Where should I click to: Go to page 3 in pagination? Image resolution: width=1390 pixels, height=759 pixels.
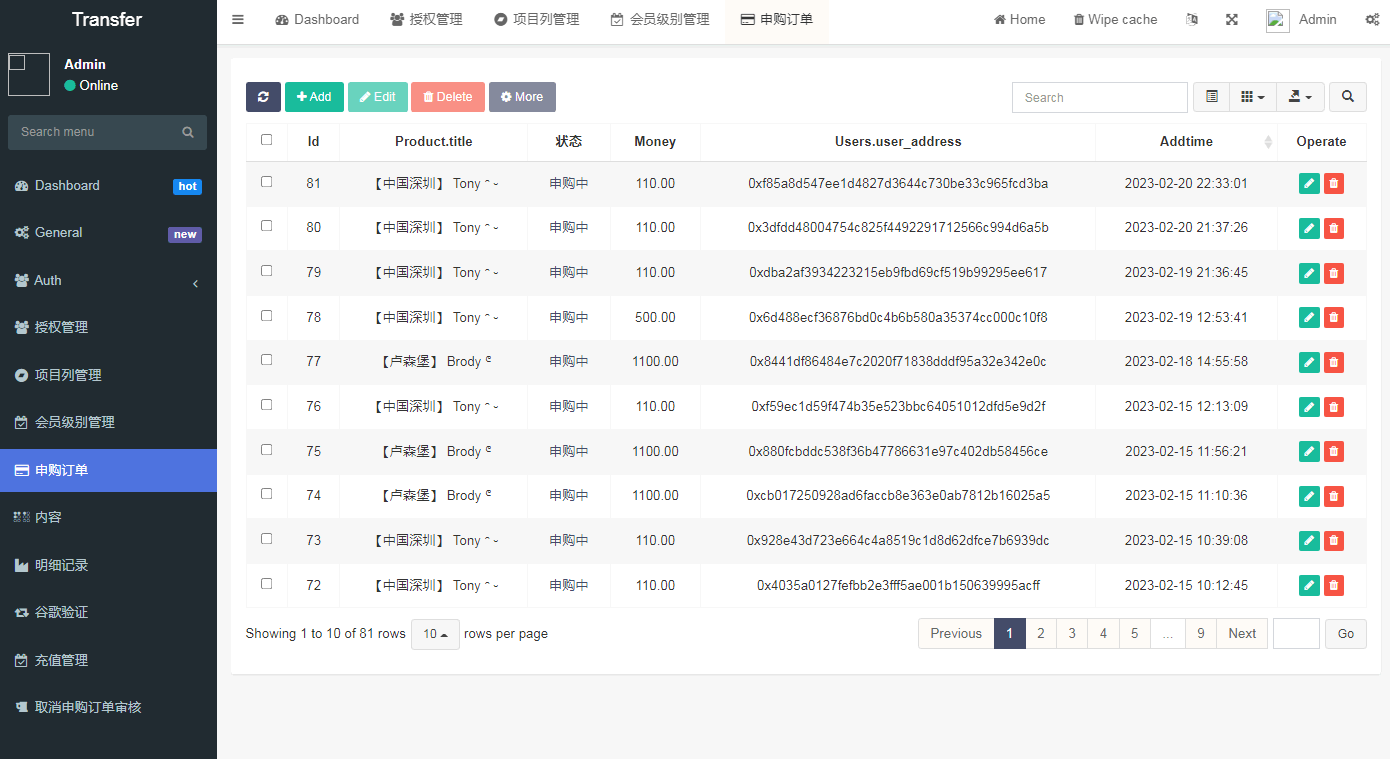click(x=1072, y=634)
